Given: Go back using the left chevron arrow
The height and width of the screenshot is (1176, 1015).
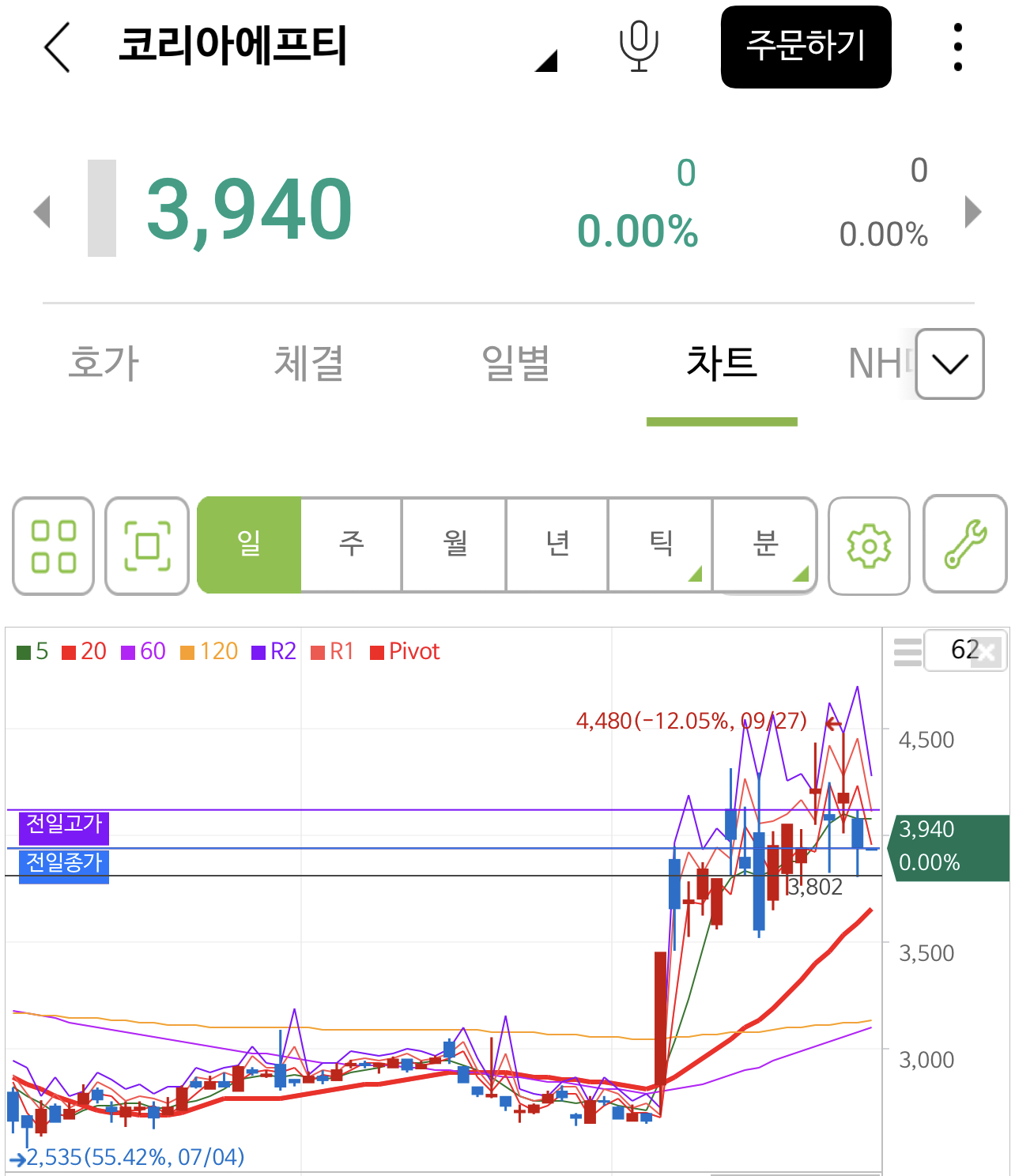Looking at the screenshot, I should [58, 47].
